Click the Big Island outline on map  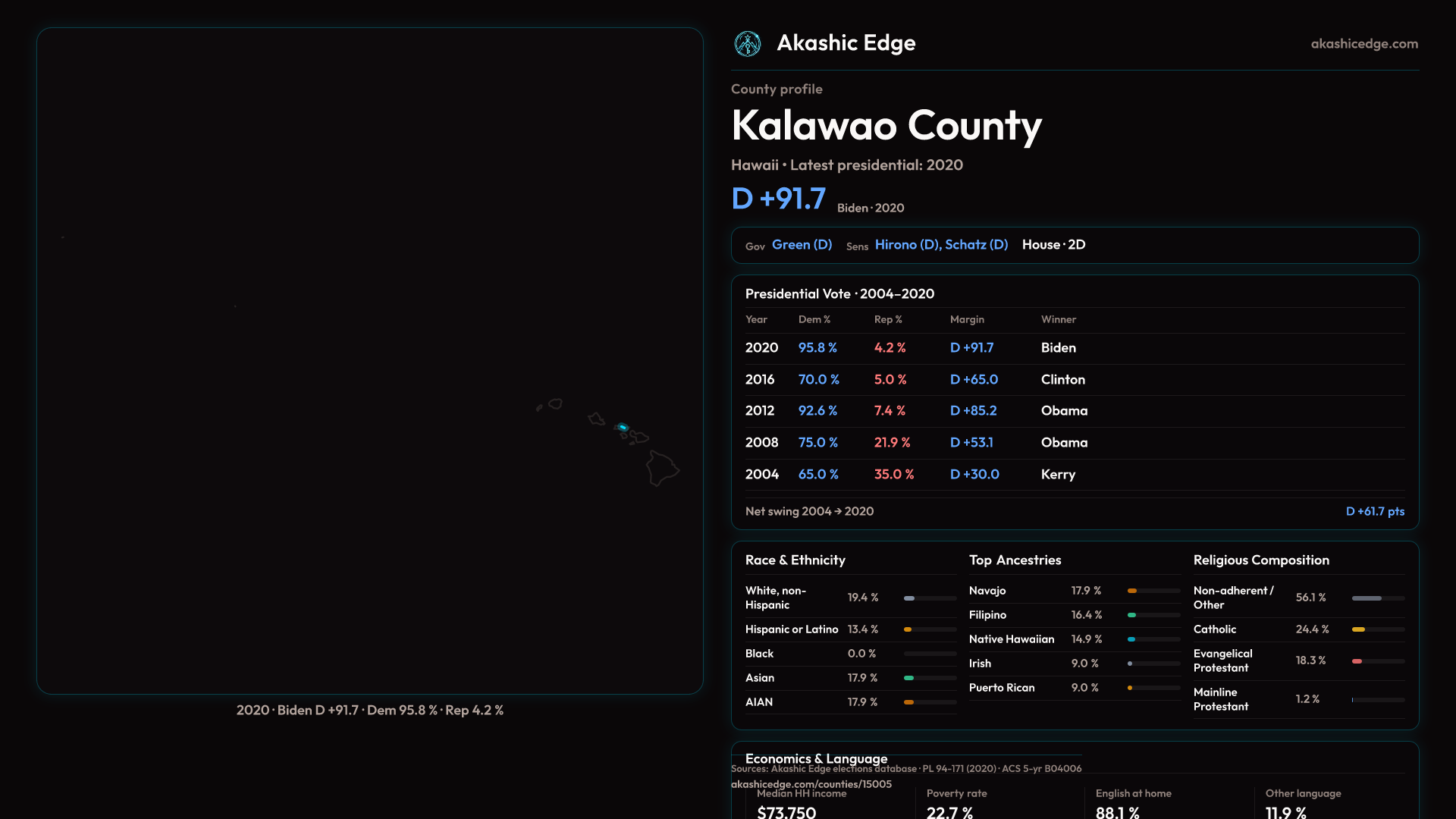click(x=661, y=467)
